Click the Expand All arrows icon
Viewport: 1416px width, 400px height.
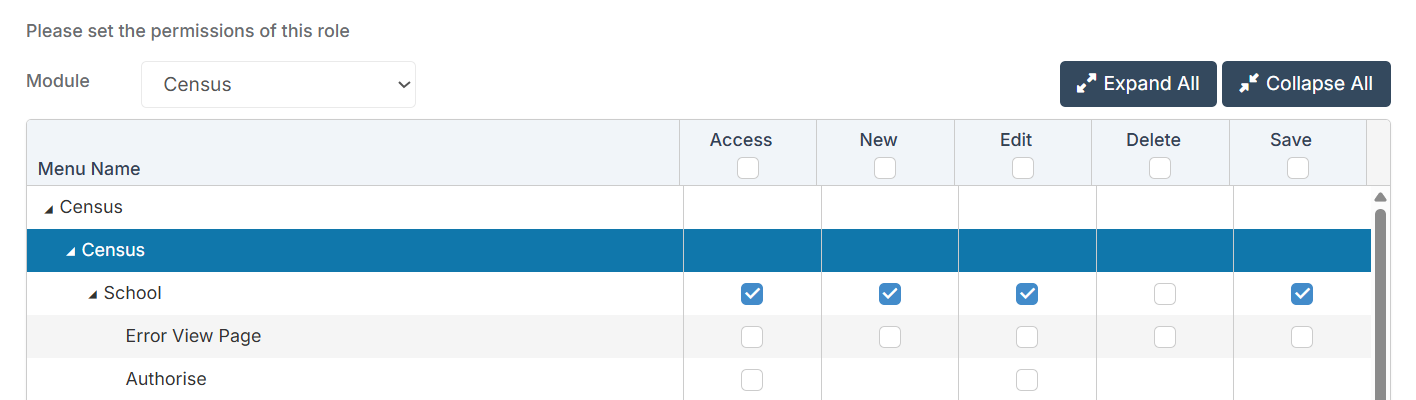point(1086,84)
